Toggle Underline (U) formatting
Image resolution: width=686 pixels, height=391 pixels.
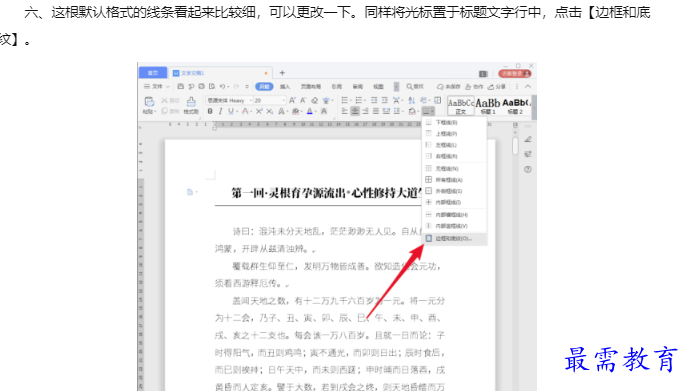point(231,112)
